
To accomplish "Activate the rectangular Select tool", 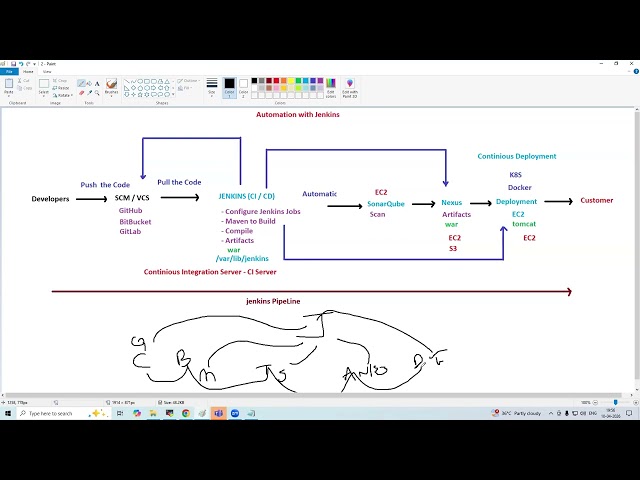I will pos(44,84).
